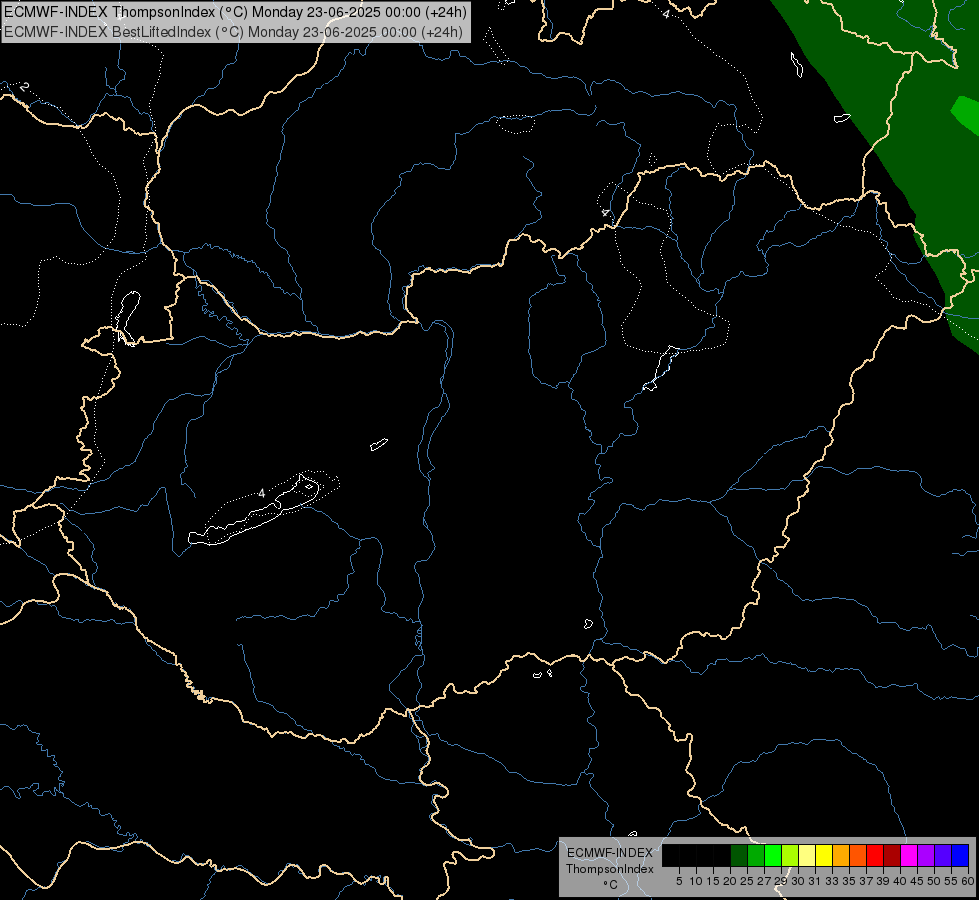Screen dimensions: 979x900
Task: Click the legend tick value 27
Action: coord(764,881)
